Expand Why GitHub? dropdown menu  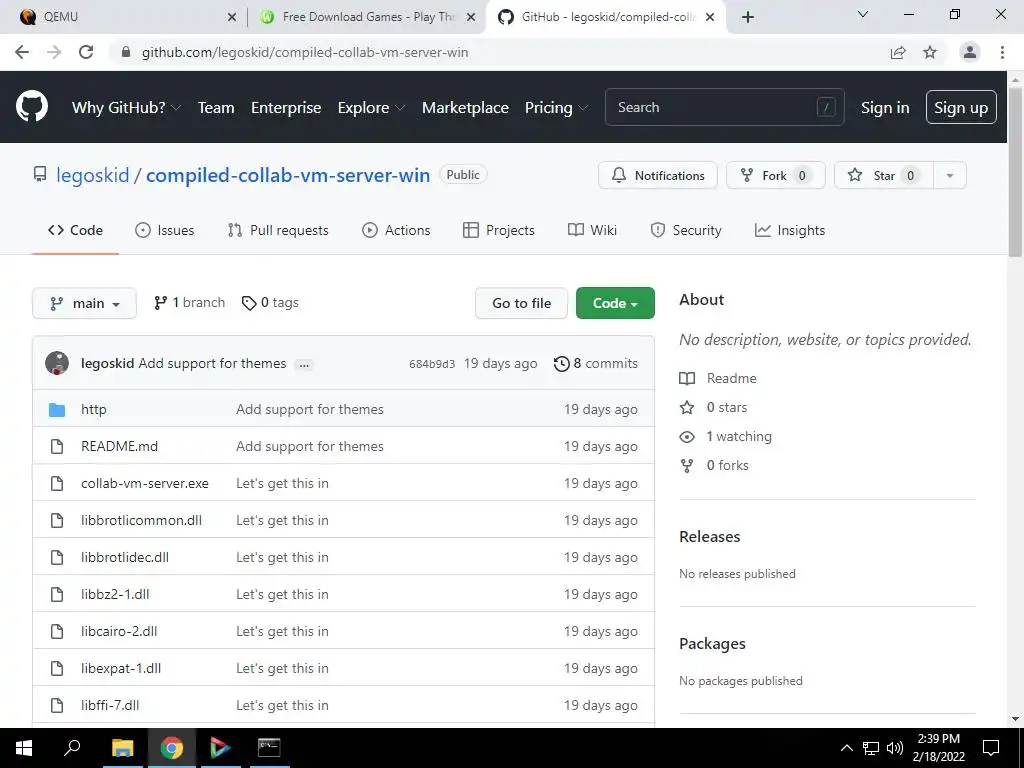126,108
